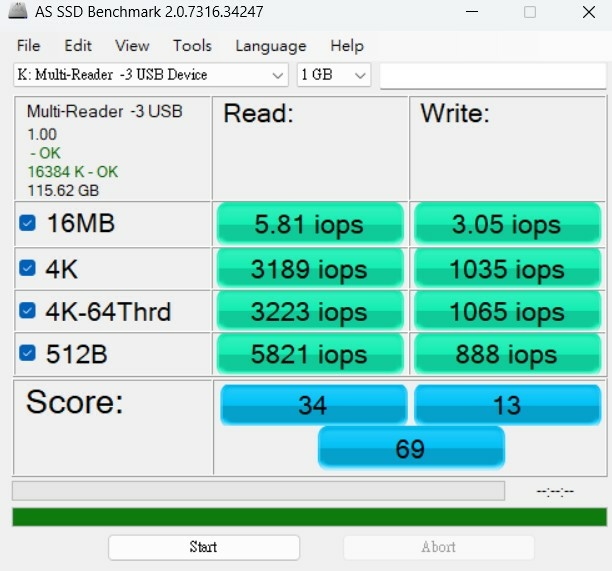Click the 16MB write result 3.05 iops
This screenshot has width=612, height=571.
(507, 224)
